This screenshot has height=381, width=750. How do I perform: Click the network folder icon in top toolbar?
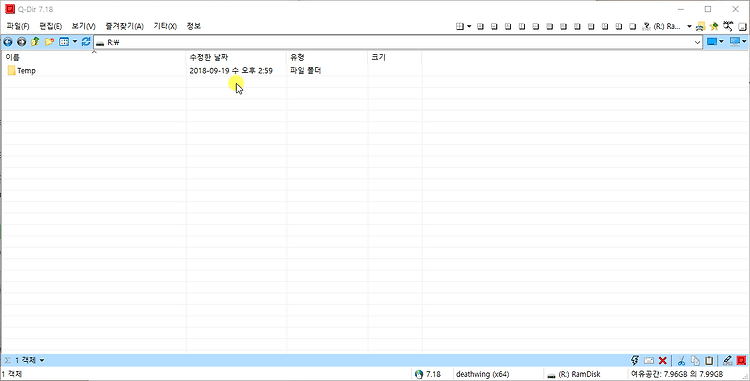pyautogui.click(x=701, y=26)
